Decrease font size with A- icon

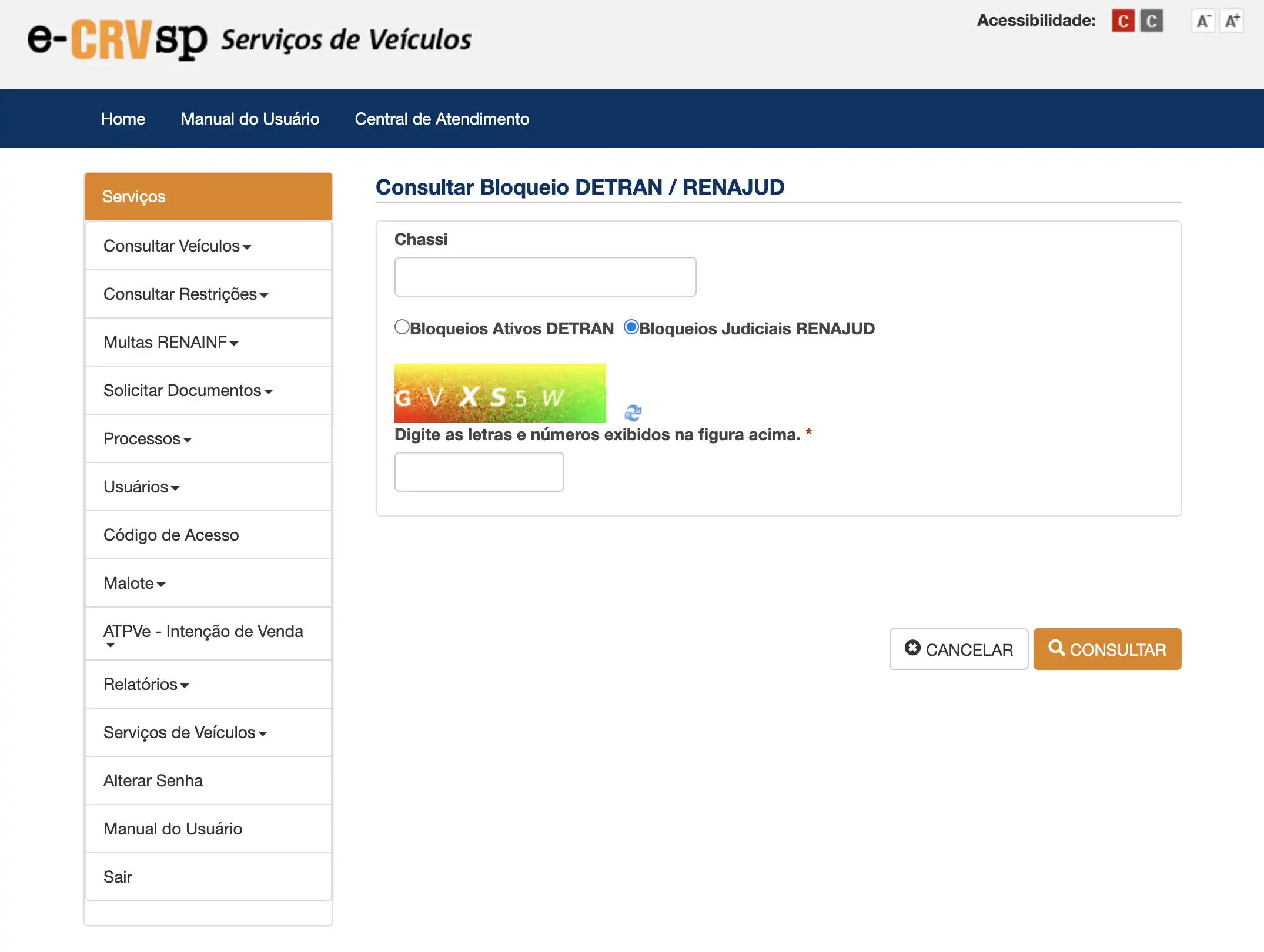[1203, 21]
